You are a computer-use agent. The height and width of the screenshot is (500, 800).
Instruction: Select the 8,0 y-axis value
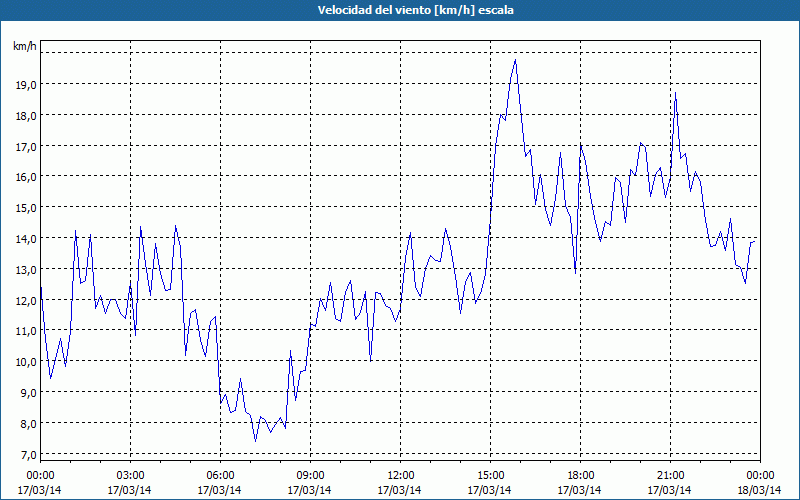(x=28, y=423)
